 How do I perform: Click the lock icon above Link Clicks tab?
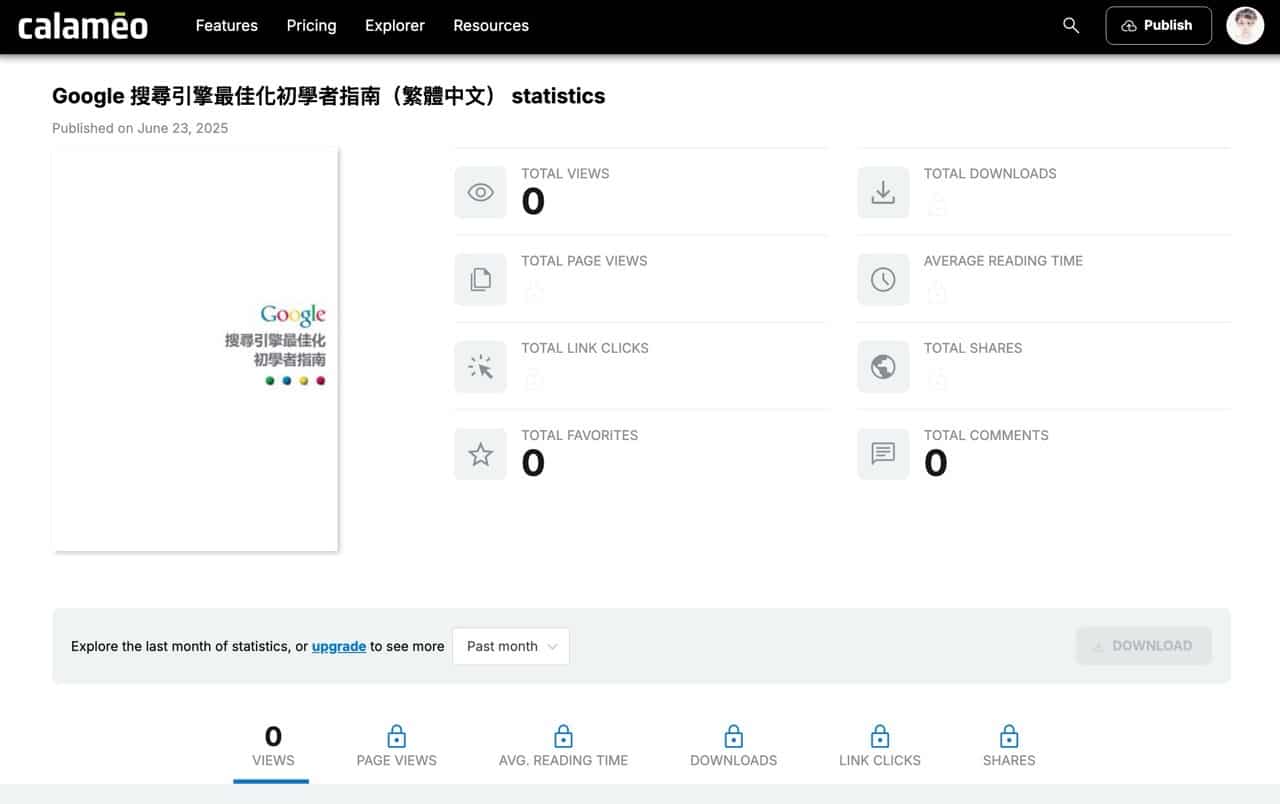880,737
